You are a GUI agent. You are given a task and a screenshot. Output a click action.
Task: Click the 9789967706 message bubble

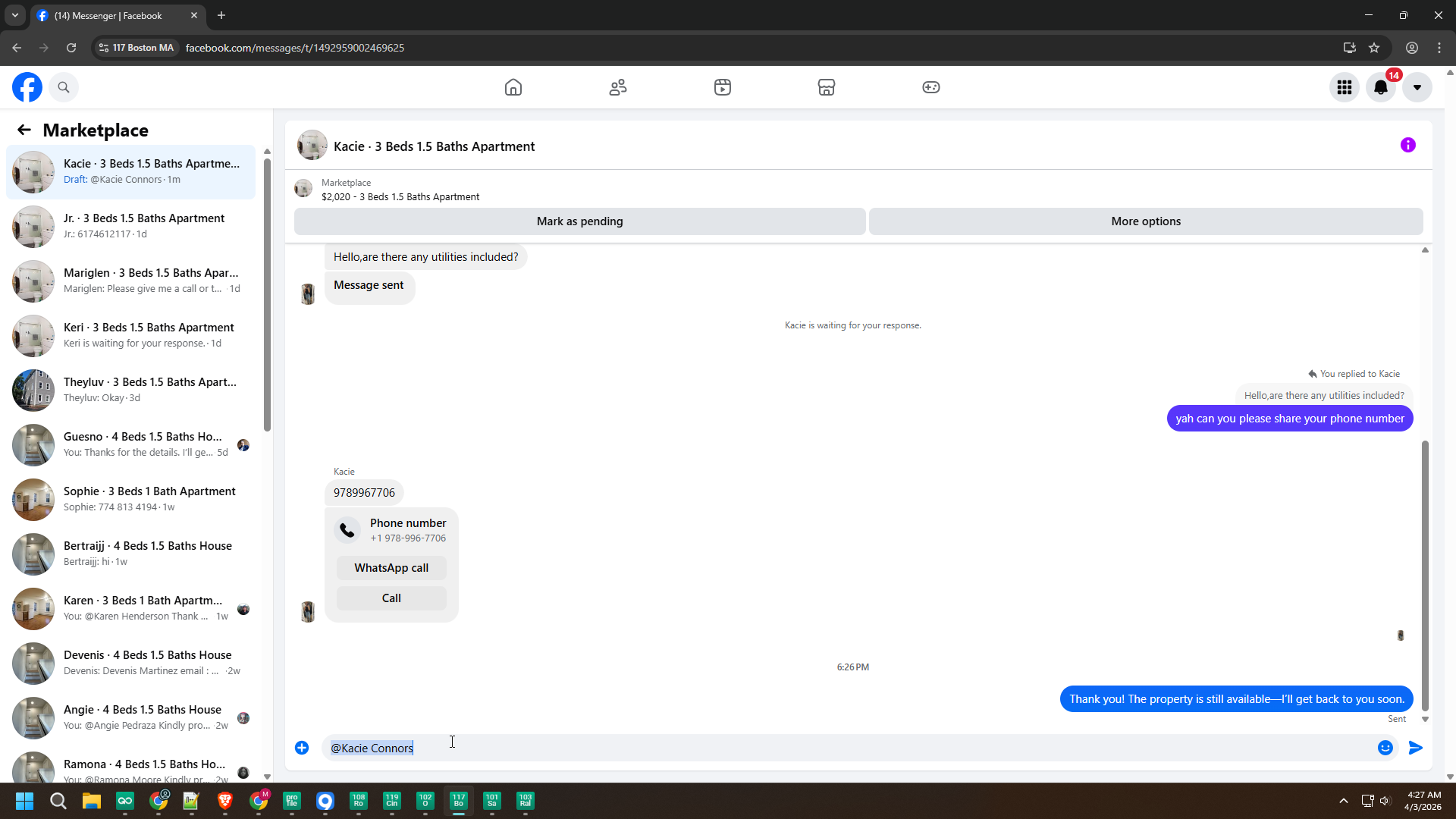(364, 493)
